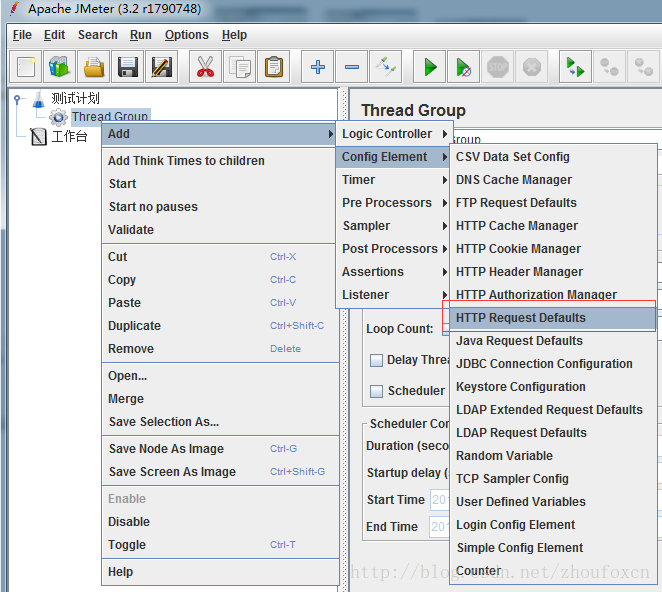Screen dimensions: 662x592
Task: Click the Cut scissors toolbar icon
Action: 205,68
